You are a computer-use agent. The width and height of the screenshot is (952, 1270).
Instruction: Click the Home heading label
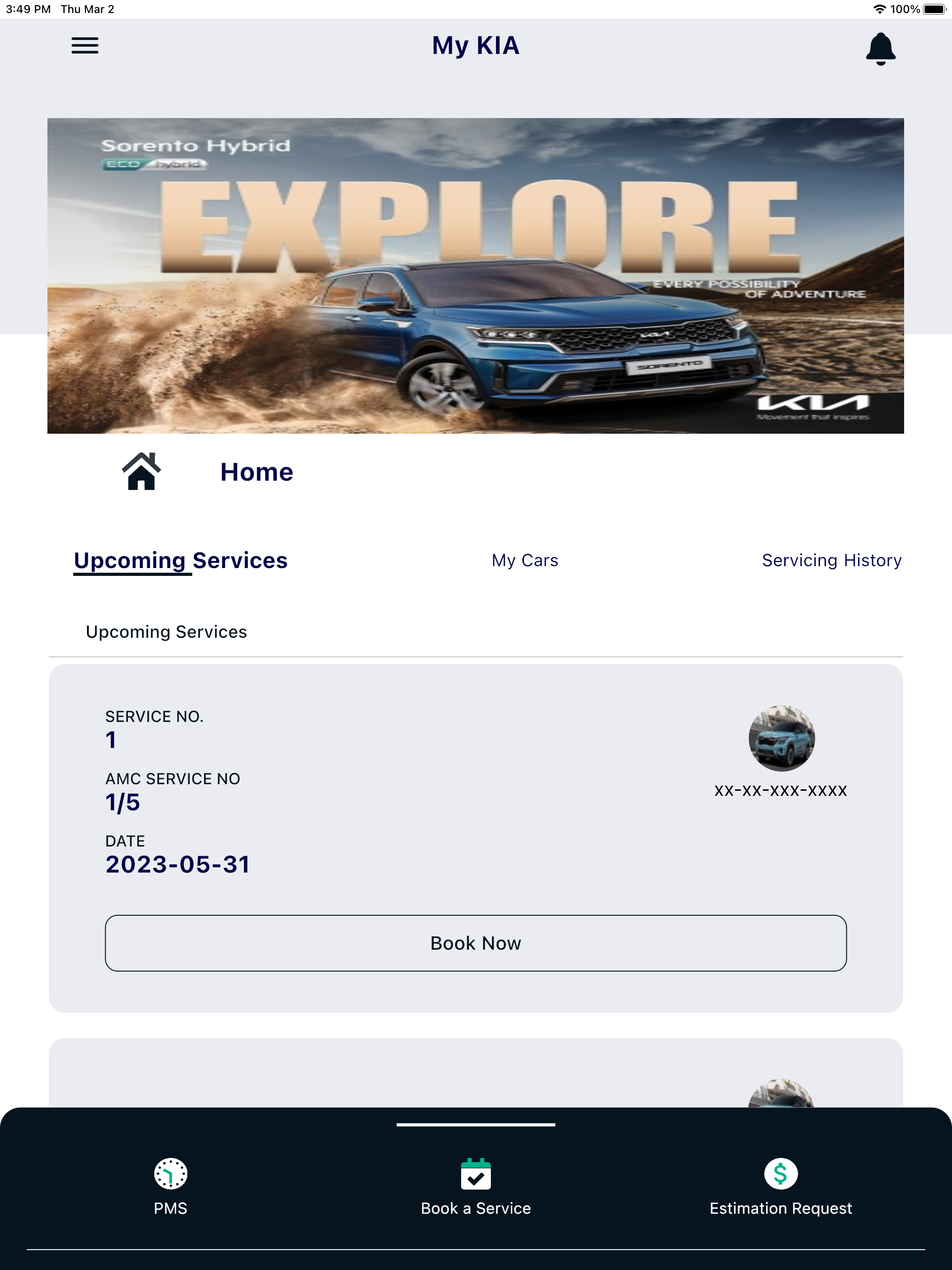coord(257,472)
